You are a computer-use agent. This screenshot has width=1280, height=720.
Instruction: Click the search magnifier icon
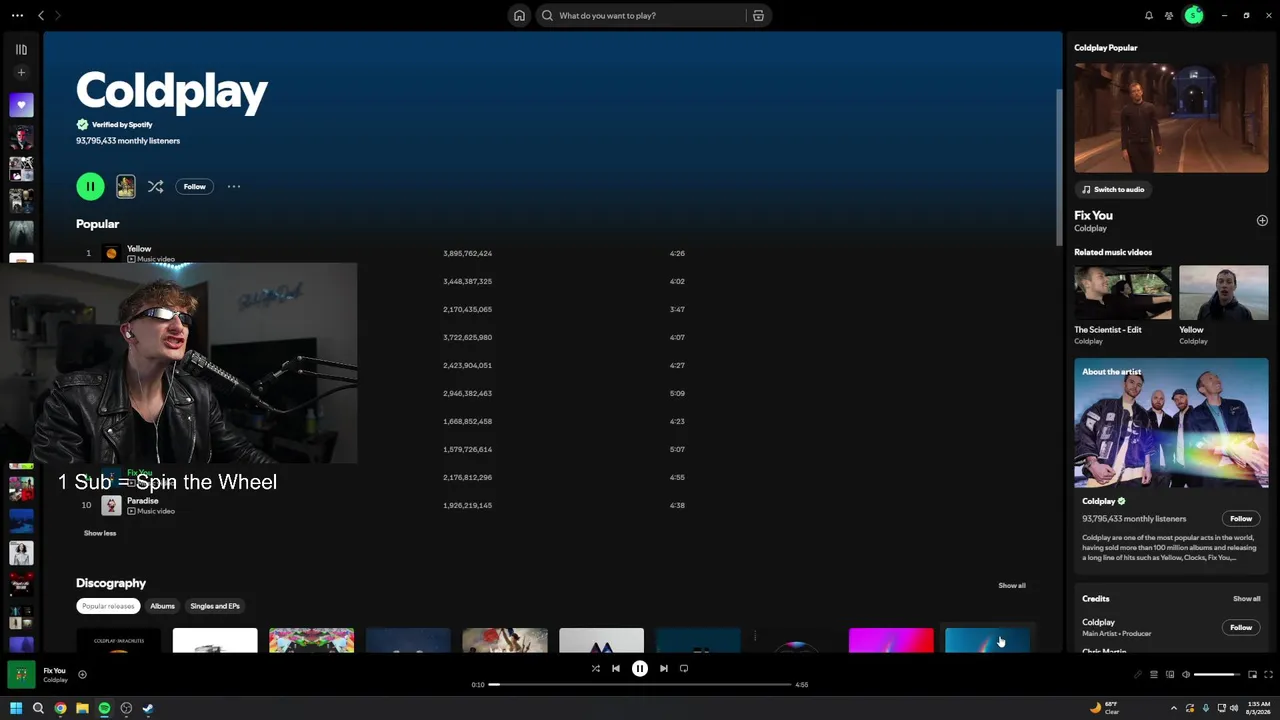[x=547, y=16]
